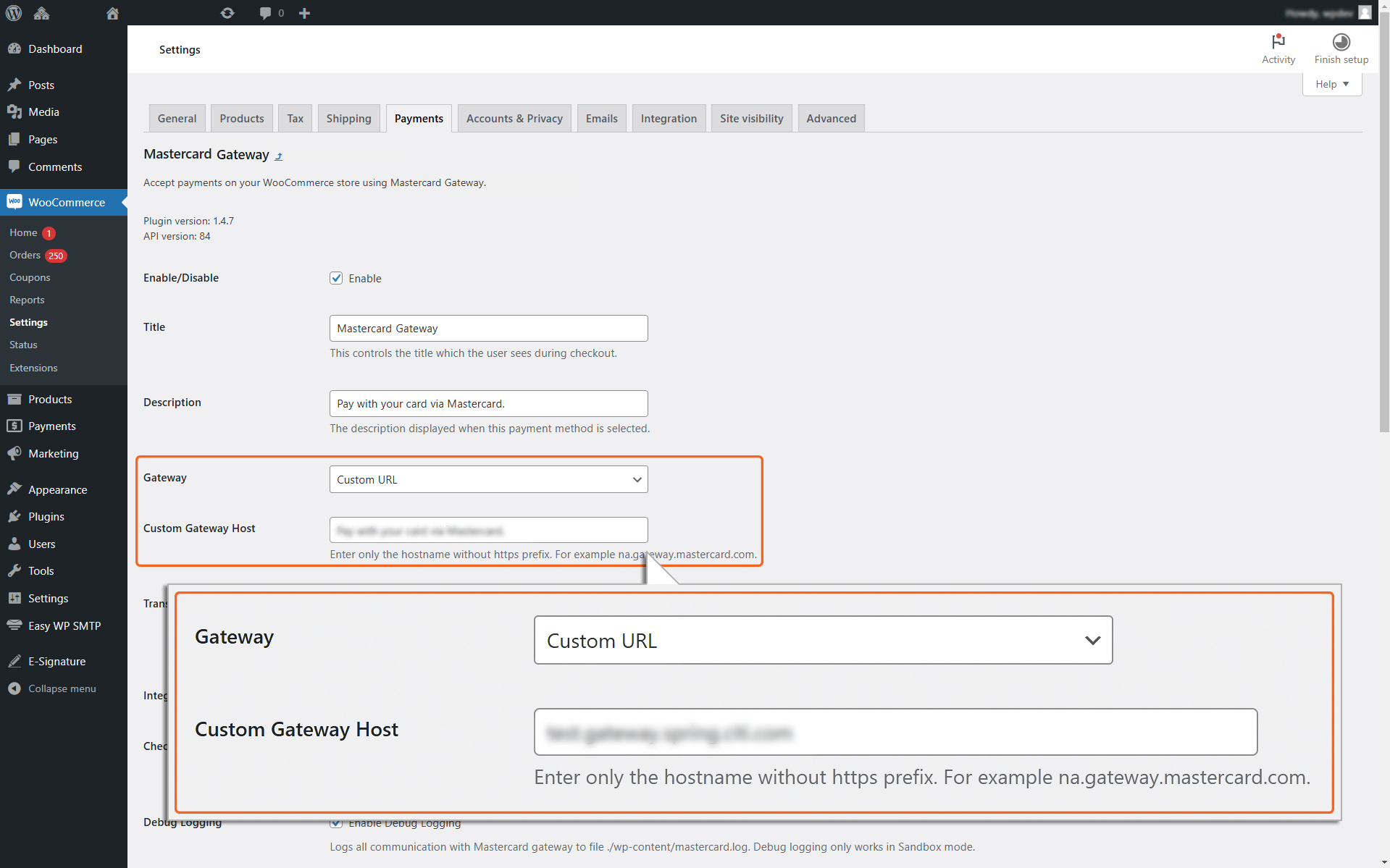Switch to the Tax tab

coord(295,119)
